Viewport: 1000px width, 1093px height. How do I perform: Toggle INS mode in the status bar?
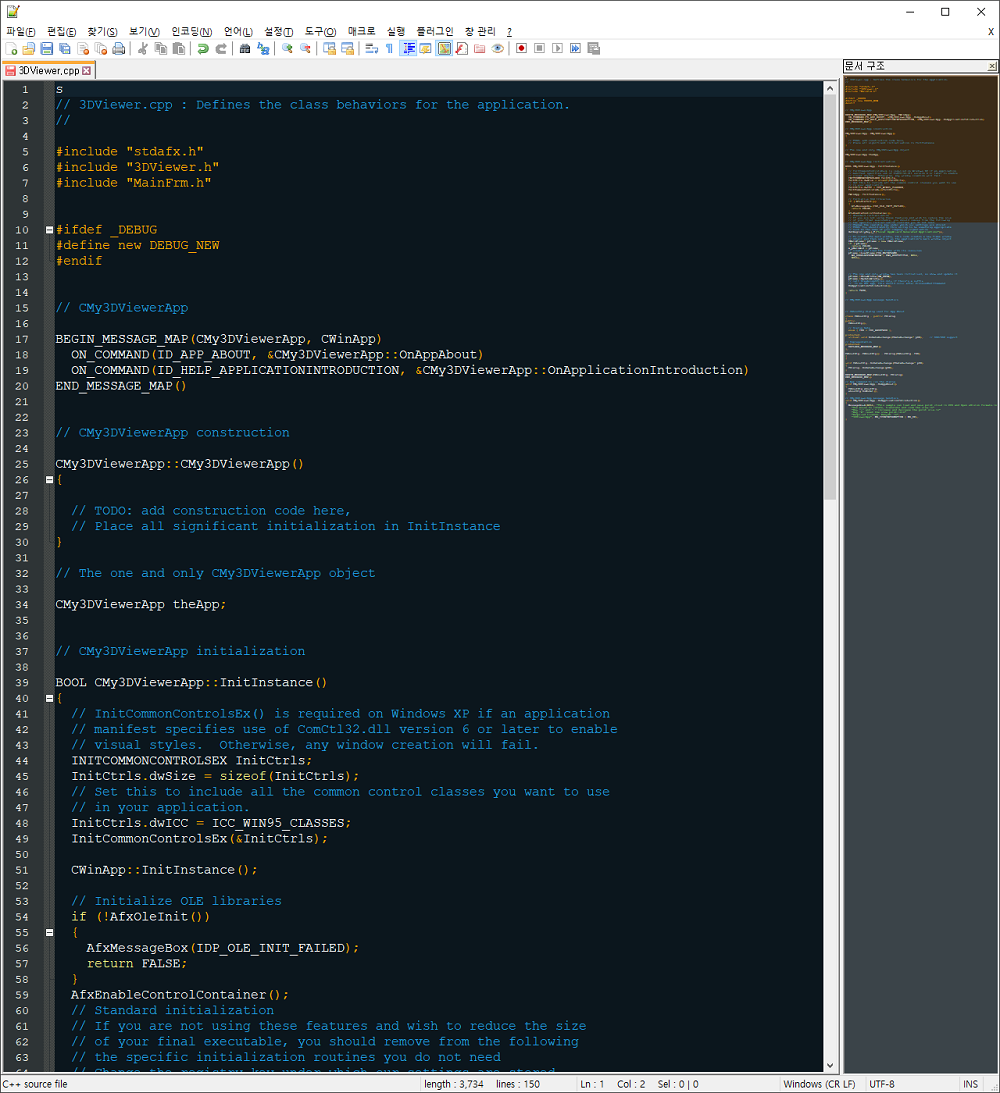971,1084
